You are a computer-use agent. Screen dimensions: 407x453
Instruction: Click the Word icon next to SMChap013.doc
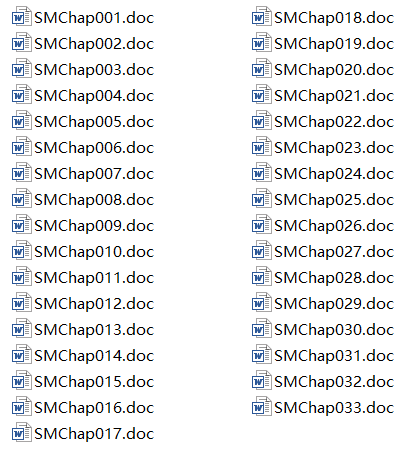pos(22,329)
